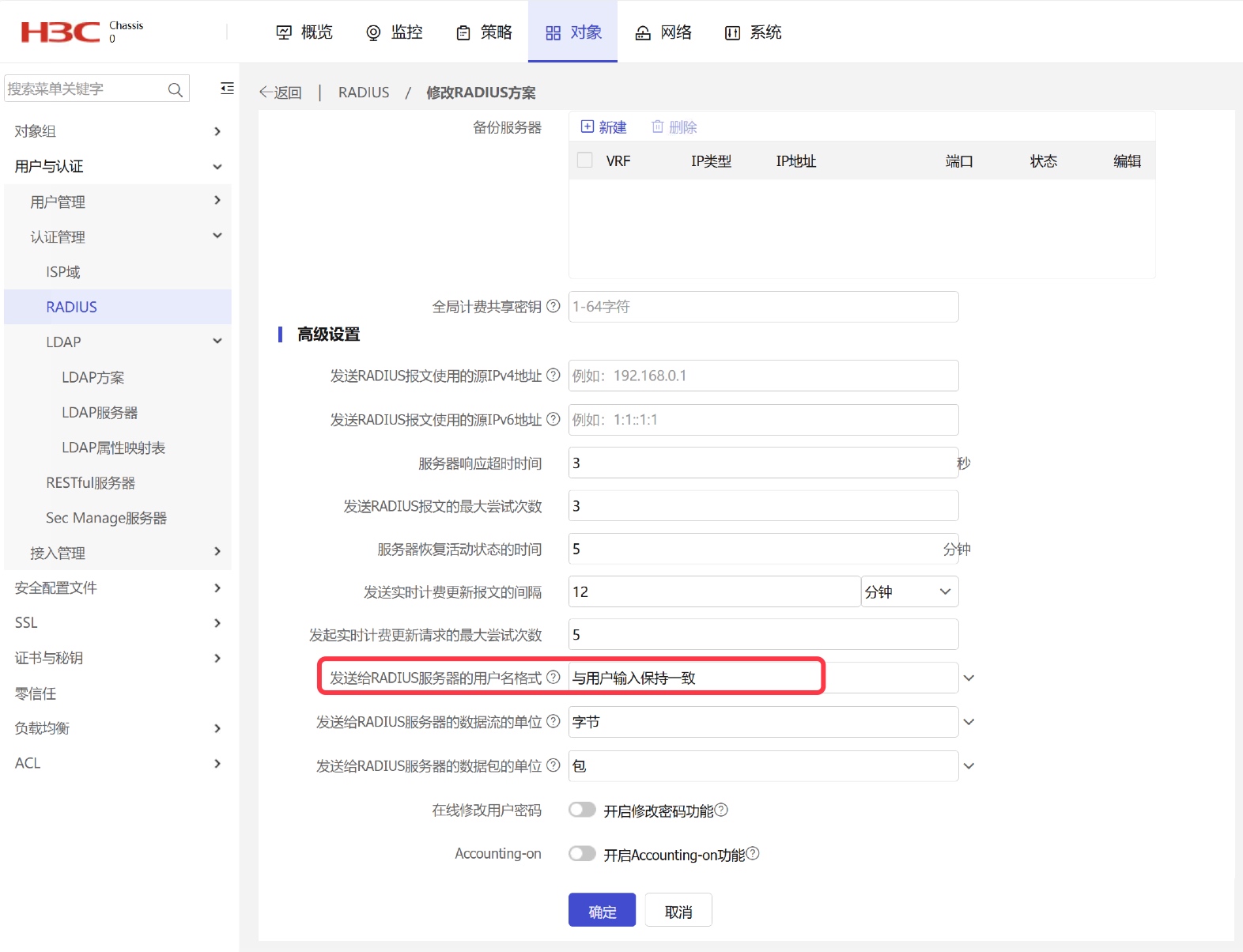1243x952 pixels.
Task: Collapse the sidebar menu icon
Action: pos(227,88)
